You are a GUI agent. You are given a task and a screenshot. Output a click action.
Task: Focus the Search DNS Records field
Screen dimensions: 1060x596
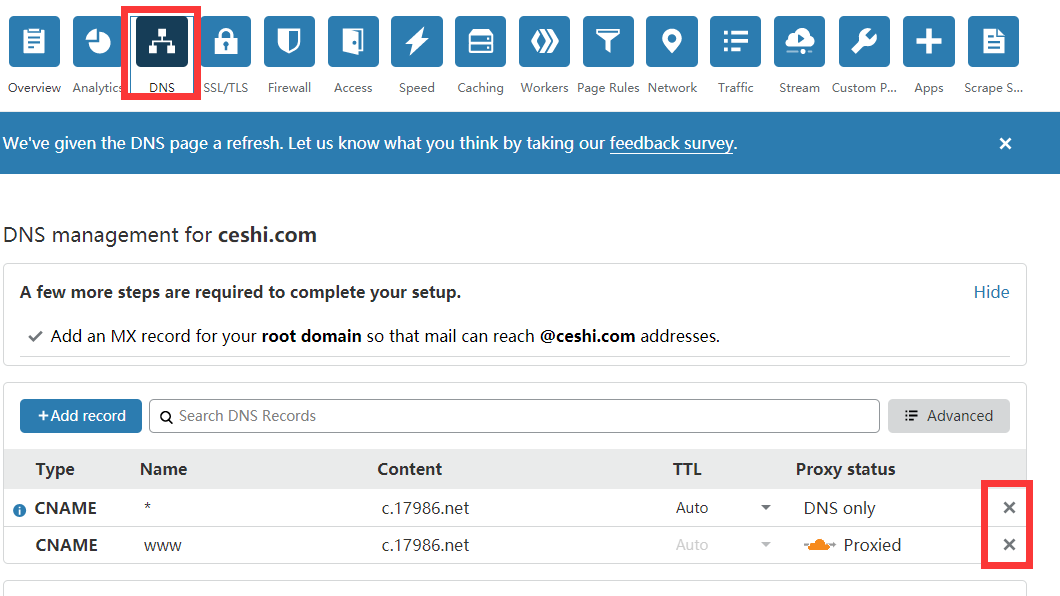pyautogui.click(x=514, y=416)
